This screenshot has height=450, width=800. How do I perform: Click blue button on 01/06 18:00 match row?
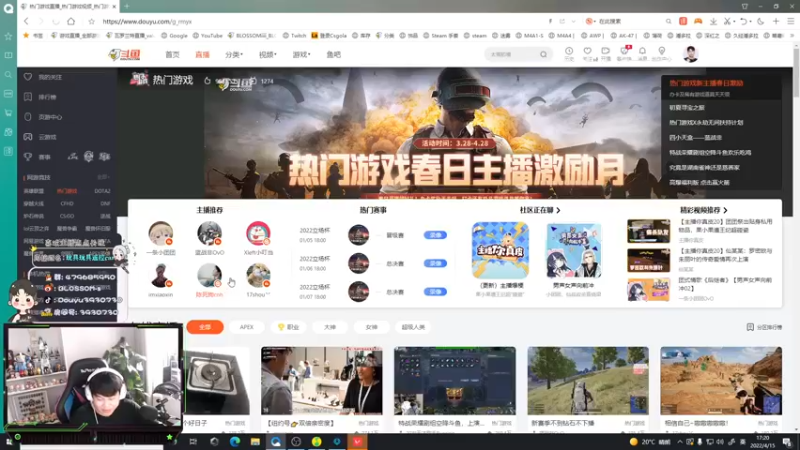coord(435,263)
